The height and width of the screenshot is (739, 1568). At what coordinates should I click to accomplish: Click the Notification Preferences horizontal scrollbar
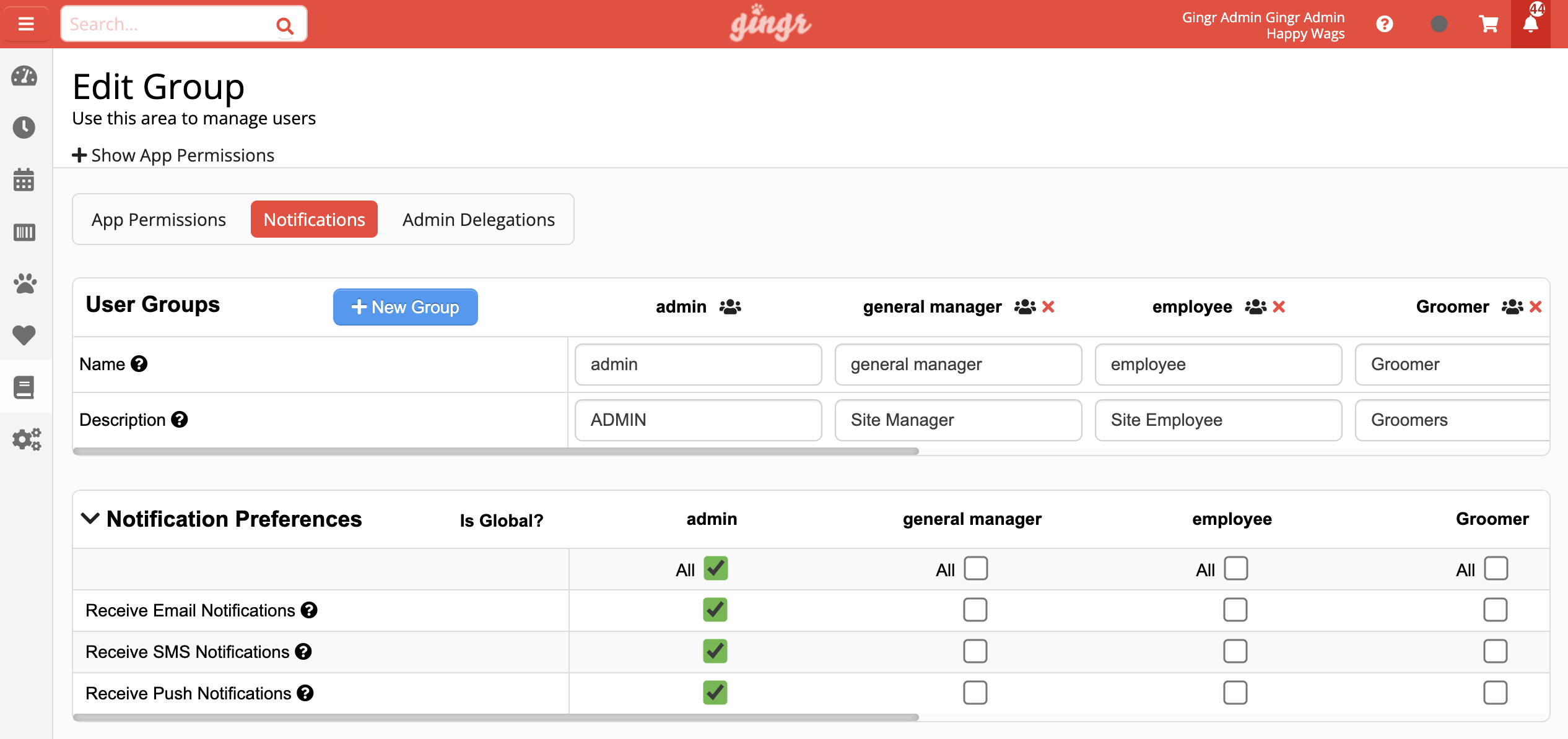[x=495, y=717]
